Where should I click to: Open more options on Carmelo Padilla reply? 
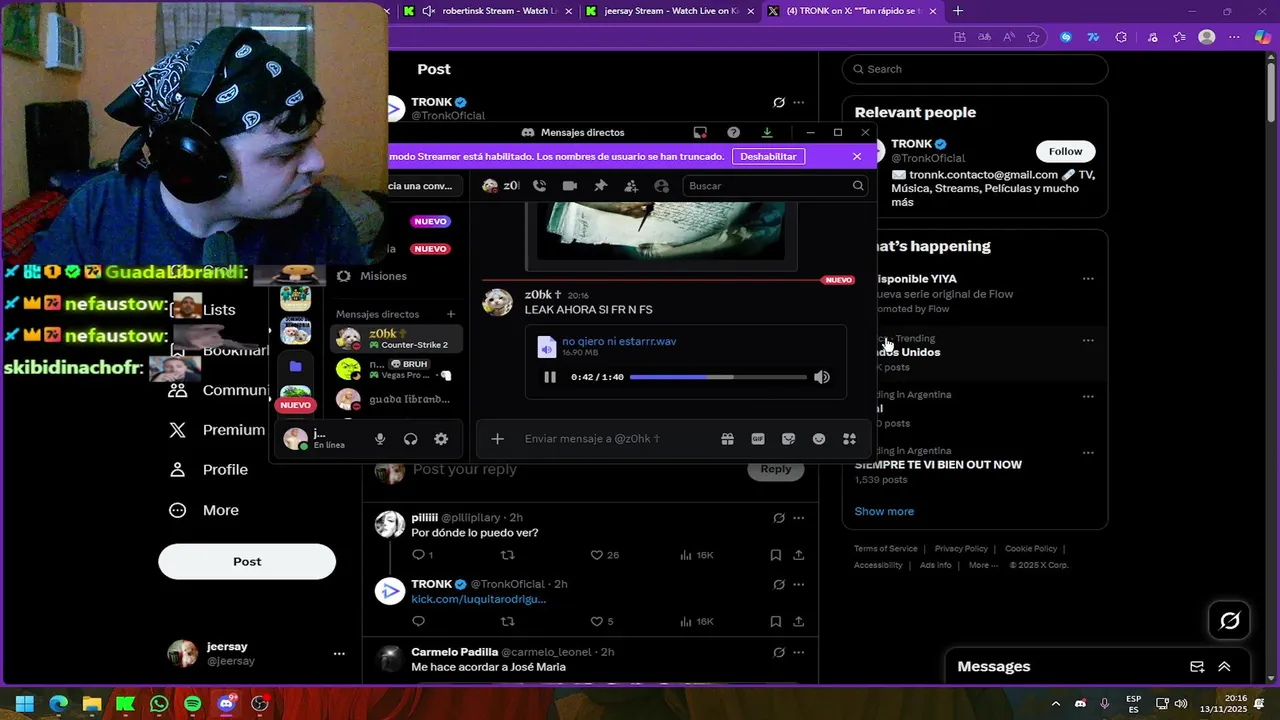(798, 653)
